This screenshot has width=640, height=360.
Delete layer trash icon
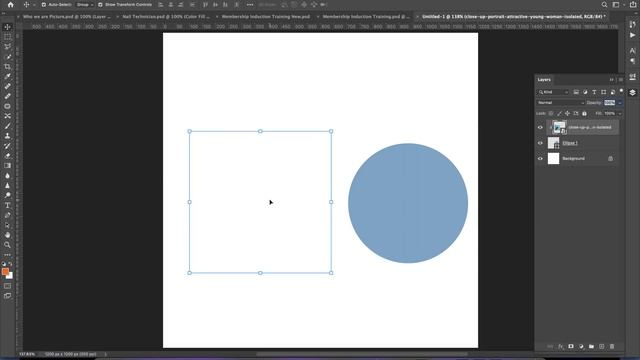click(611, 346)
